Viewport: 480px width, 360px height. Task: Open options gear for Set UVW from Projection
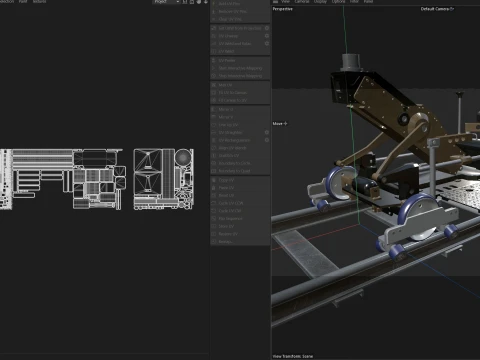267,28
